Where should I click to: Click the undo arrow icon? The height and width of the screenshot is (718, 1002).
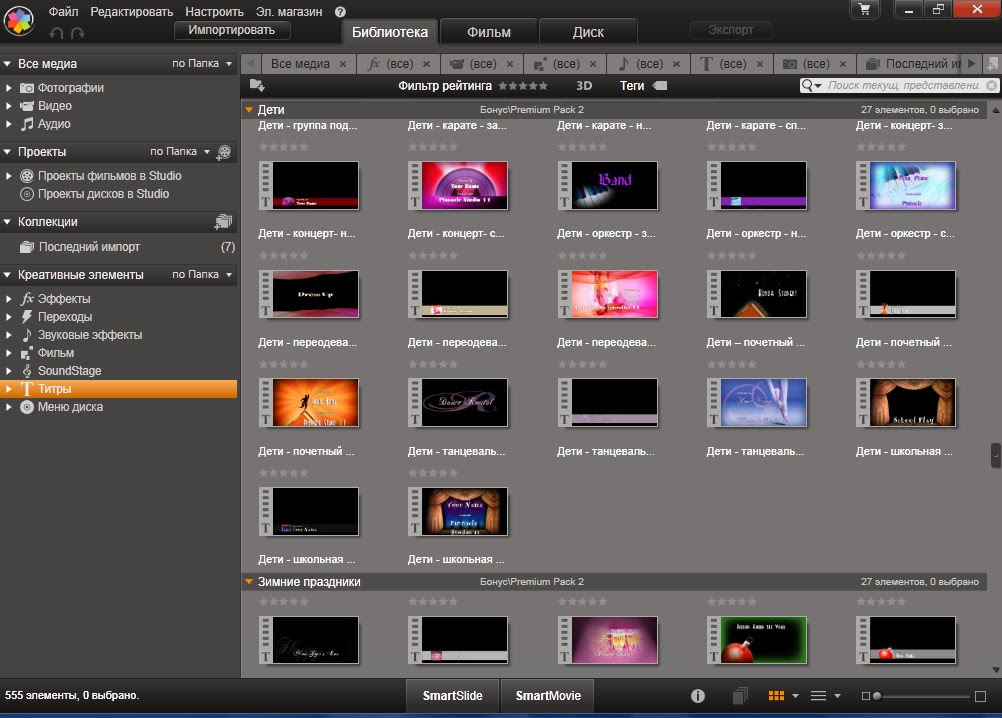56,33
